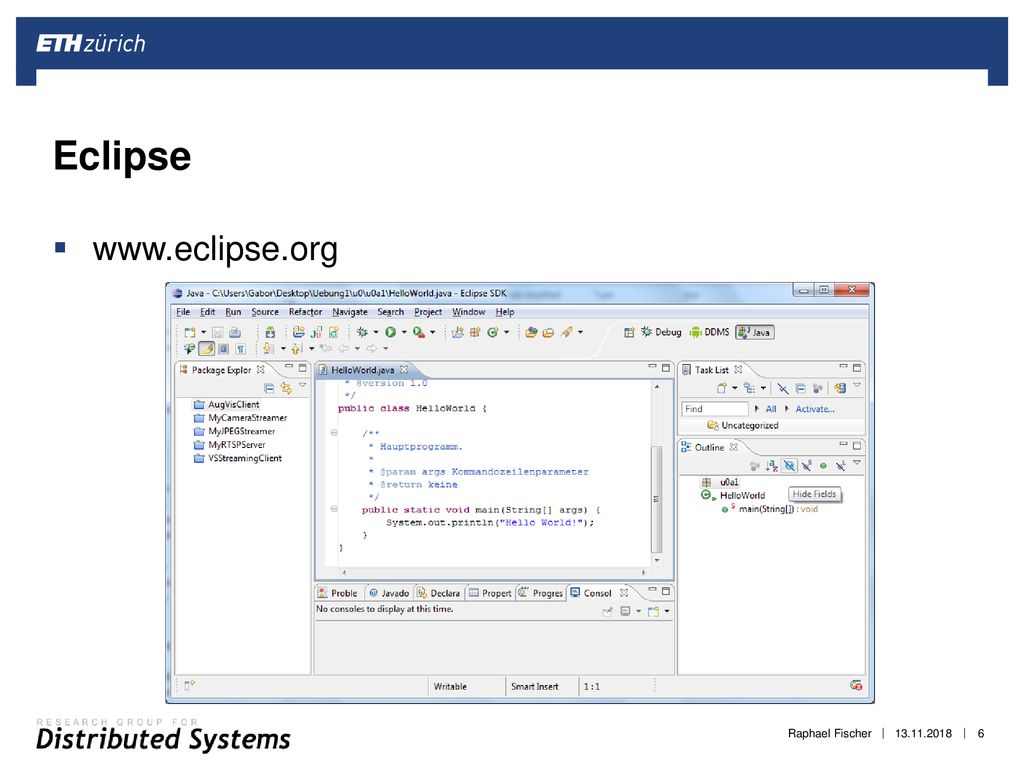The width and height of the screenshot is (1024, 768).
Task: Click the status bar icon at the far right
Action: [856, 685]
